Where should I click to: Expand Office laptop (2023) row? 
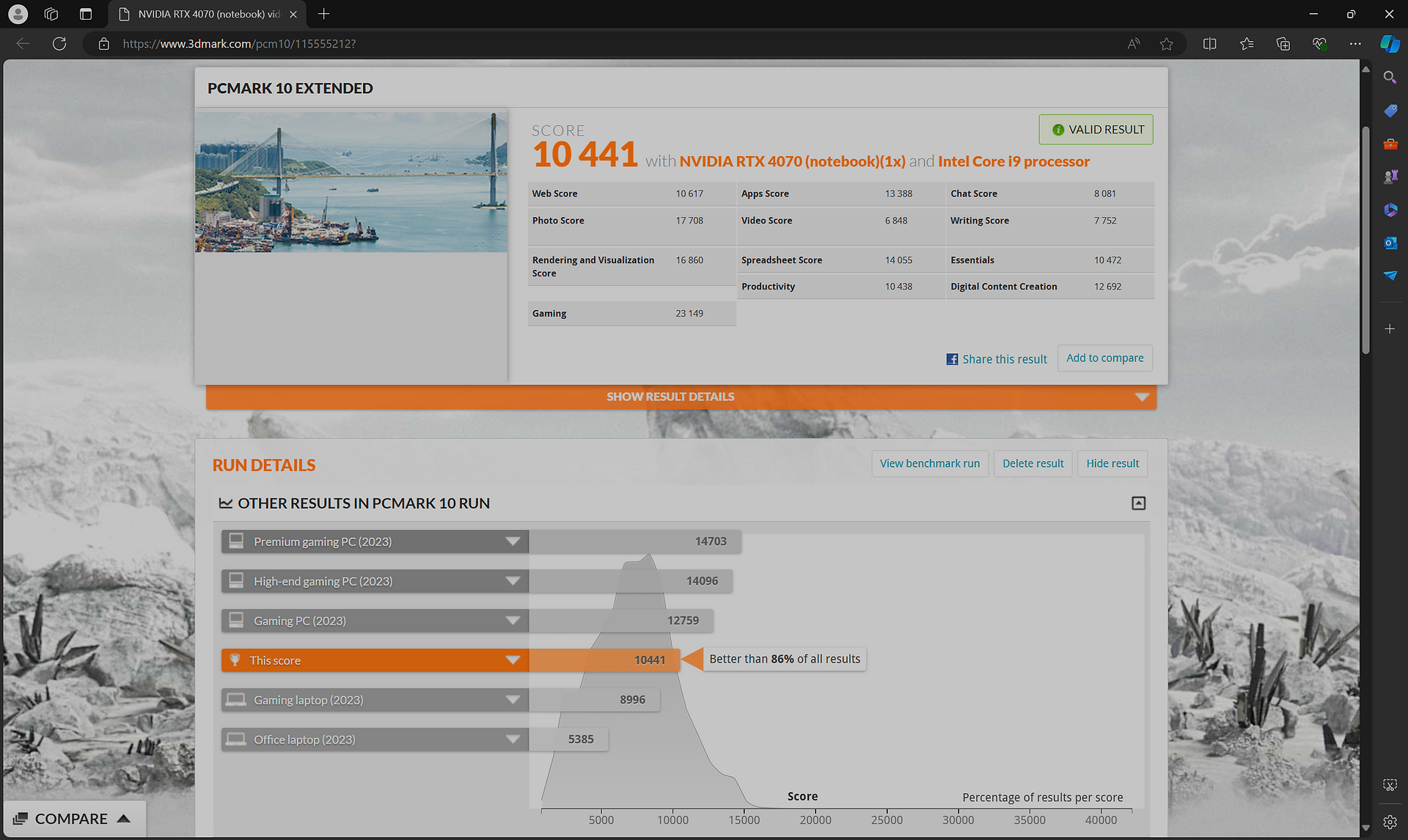375,740
